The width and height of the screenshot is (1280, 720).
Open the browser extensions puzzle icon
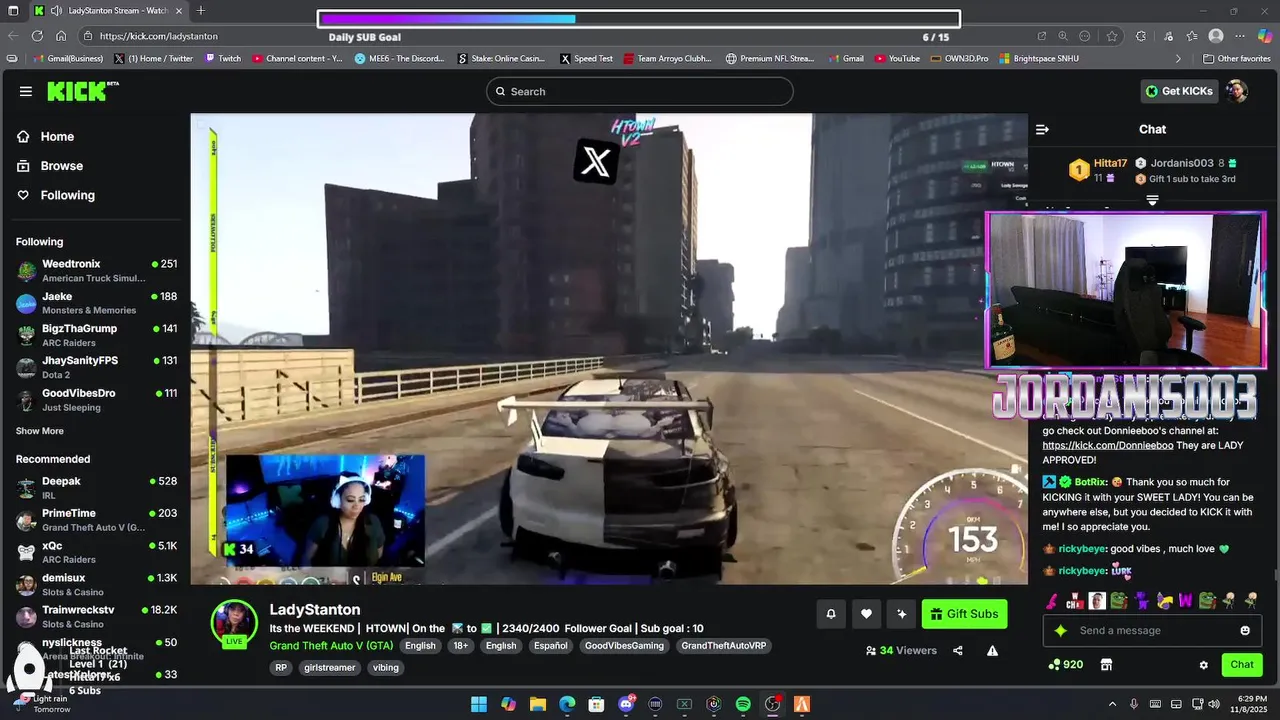click(x=1141, y=36)
